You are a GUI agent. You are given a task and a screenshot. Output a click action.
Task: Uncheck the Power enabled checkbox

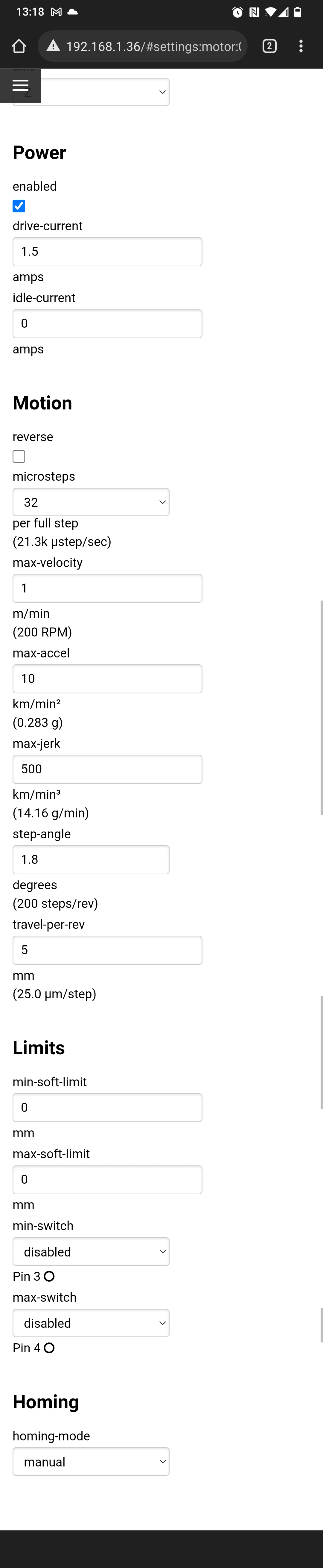click(19, 206)
